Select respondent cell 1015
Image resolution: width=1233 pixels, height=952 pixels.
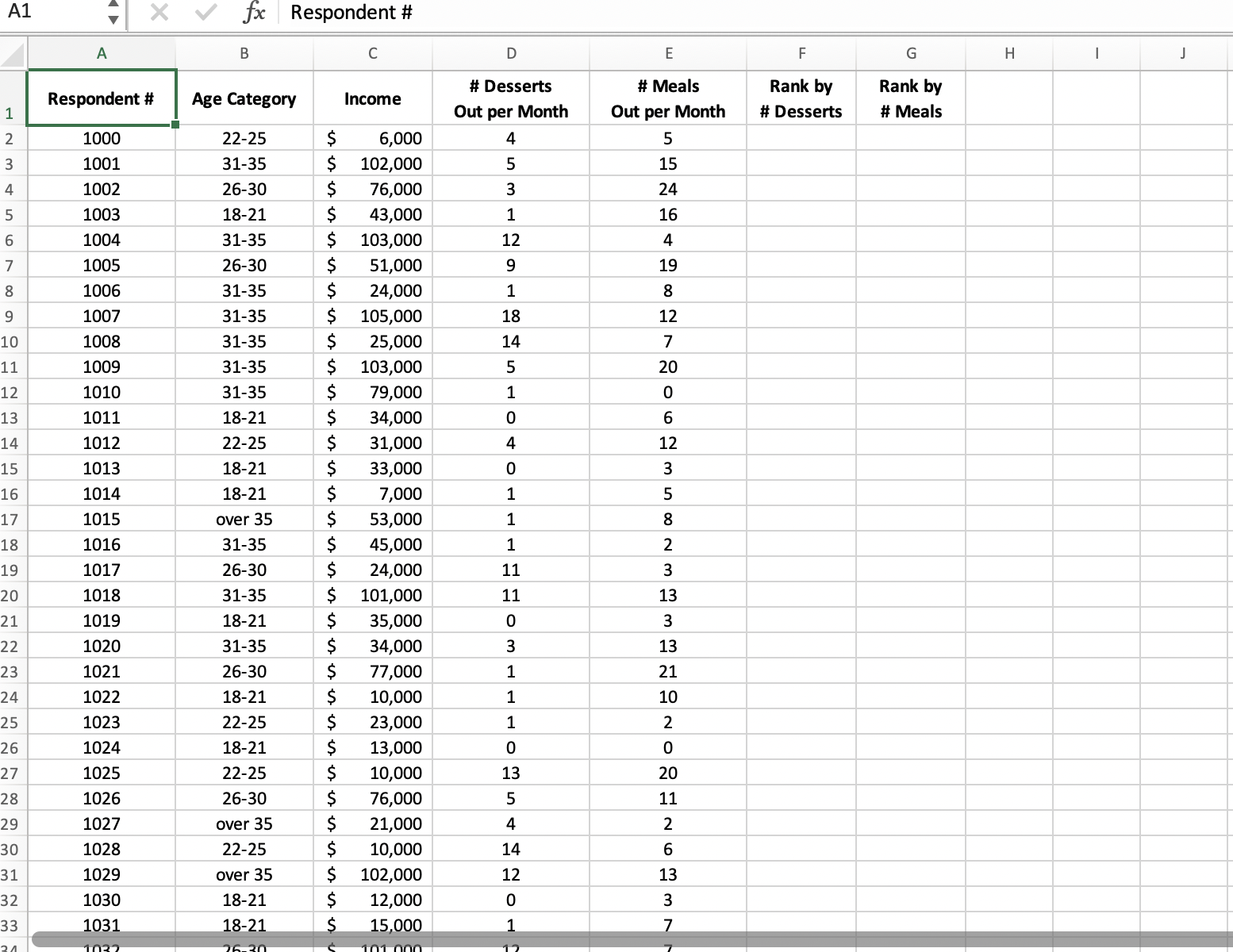click(102, 520)
